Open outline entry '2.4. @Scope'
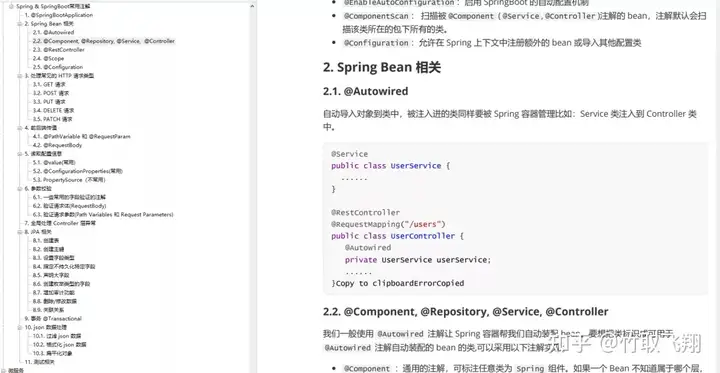This screenshot has width=720, height=373. click(48, 58)
